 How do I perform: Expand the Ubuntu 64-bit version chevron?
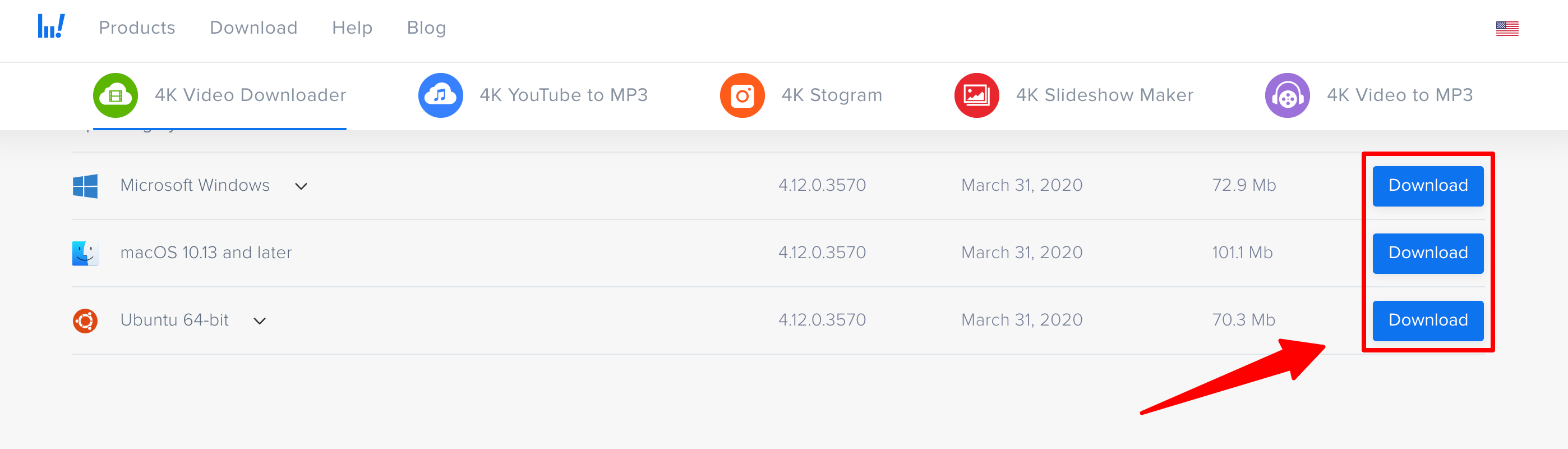(x=260, y=321)
